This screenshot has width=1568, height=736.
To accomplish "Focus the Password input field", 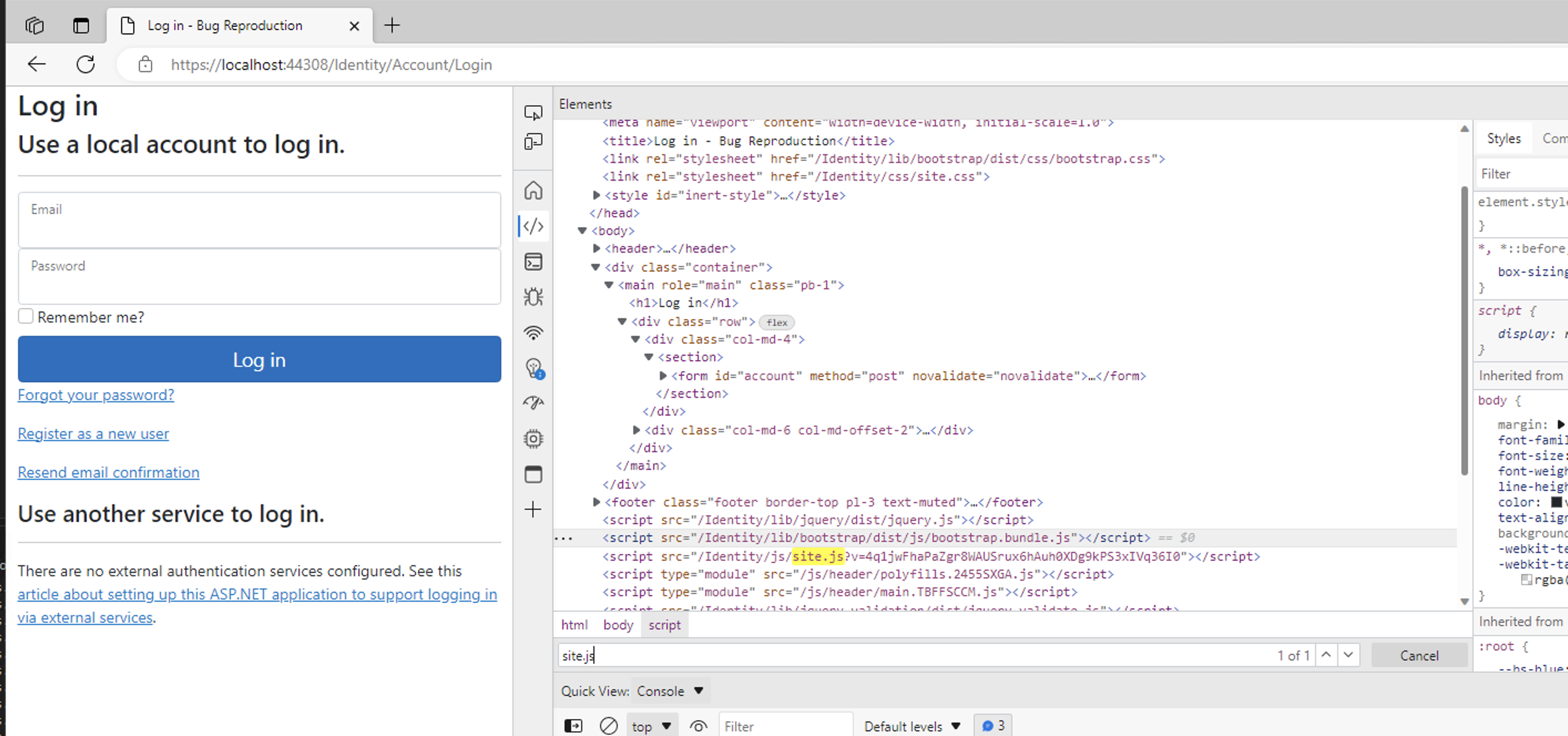I will click(x=259, y=276).
